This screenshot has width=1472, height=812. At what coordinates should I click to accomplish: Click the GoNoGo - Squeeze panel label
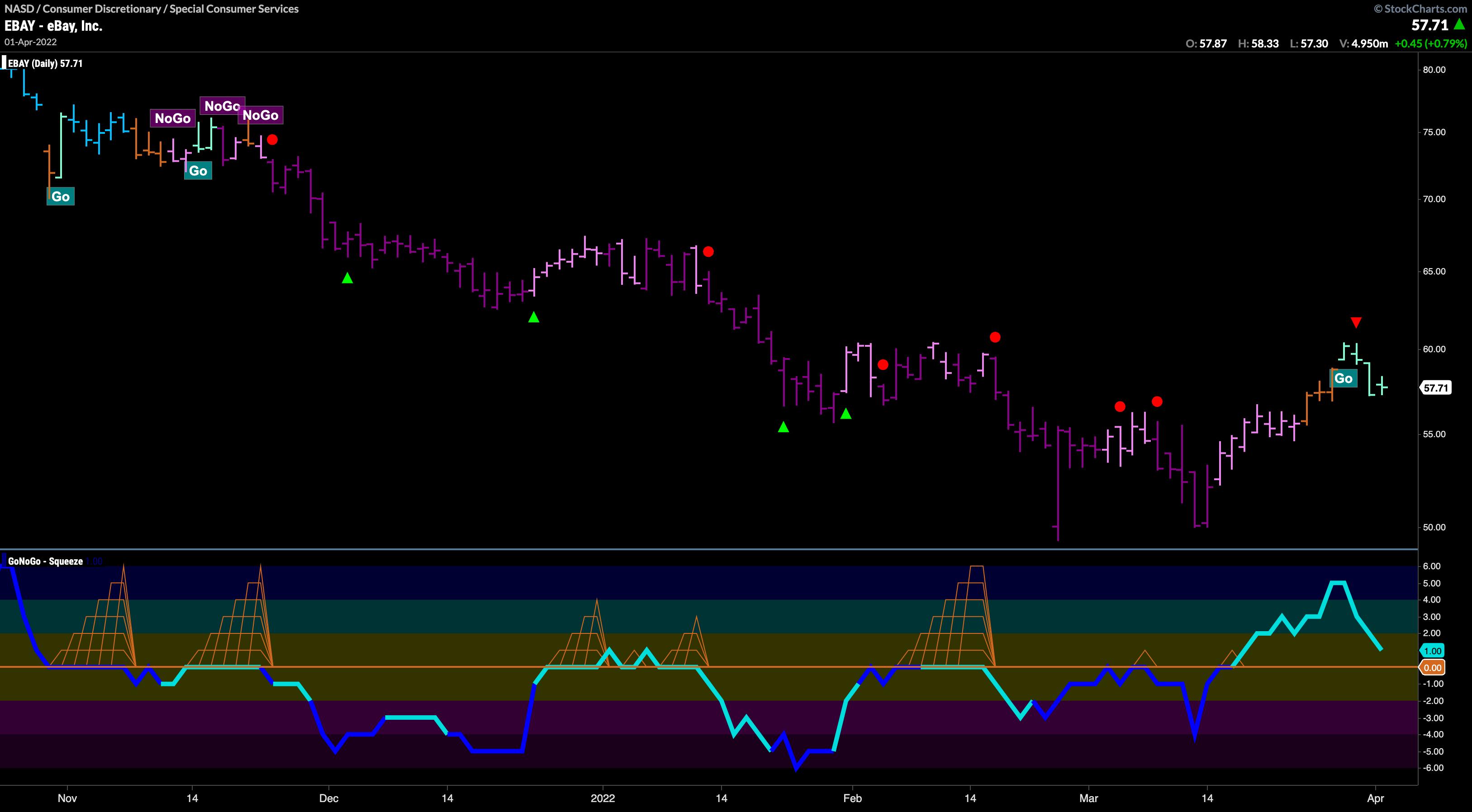(46, 562)
